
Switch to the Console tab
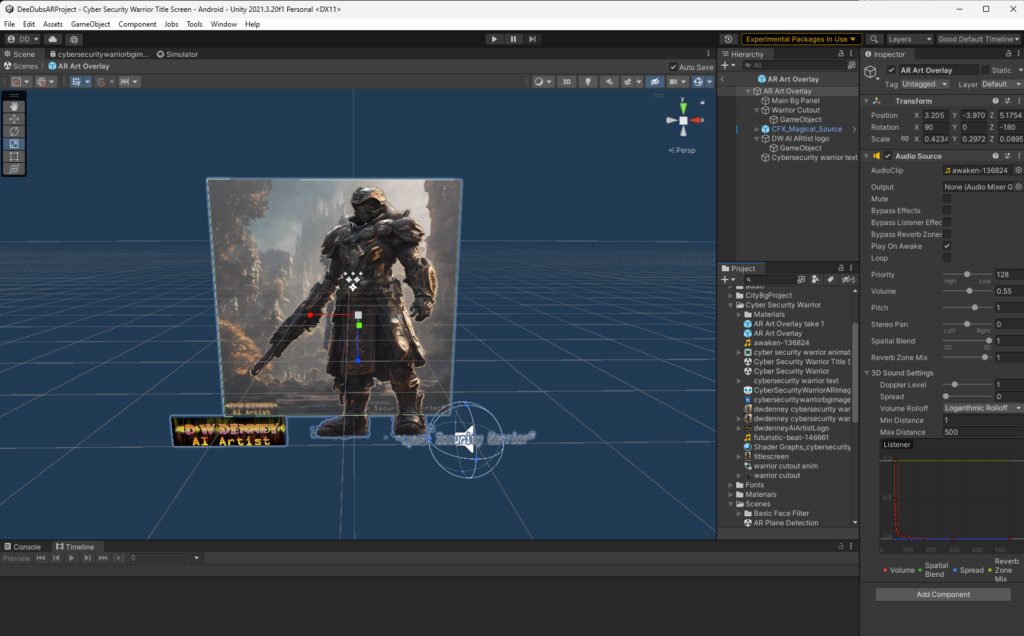tap(22, 547)
